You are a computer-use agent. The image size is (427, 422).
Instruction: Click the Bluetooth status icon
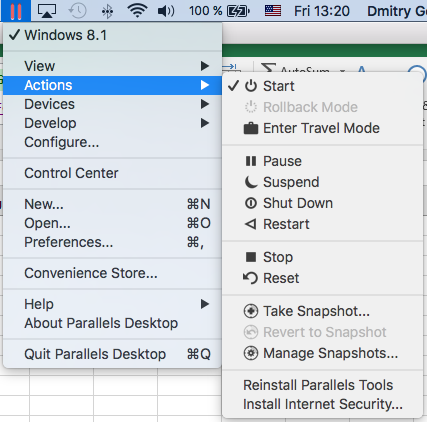pyautogui.click(x=107, y=11)
